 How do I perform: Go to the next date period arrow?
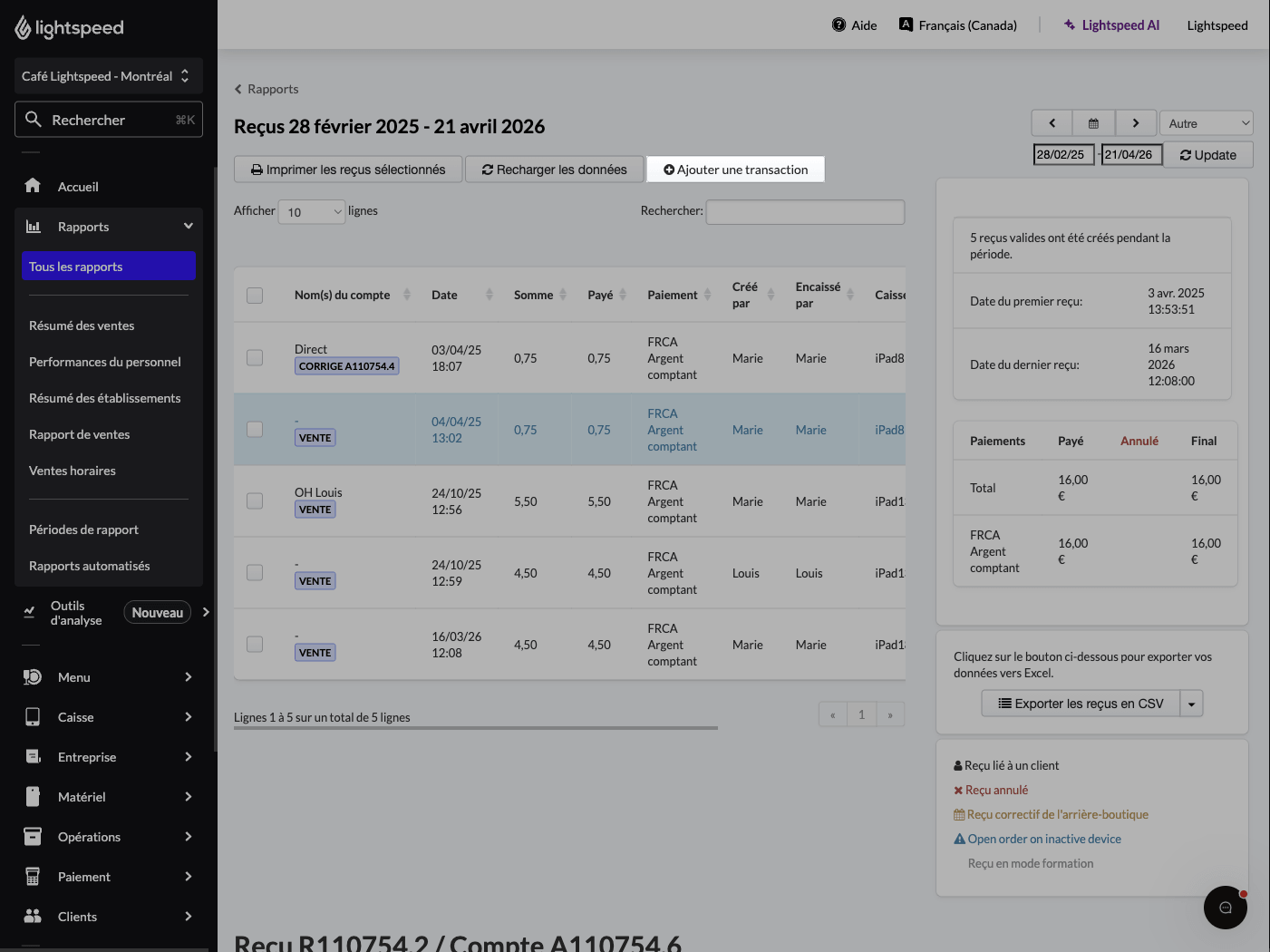coord(1135,123)
